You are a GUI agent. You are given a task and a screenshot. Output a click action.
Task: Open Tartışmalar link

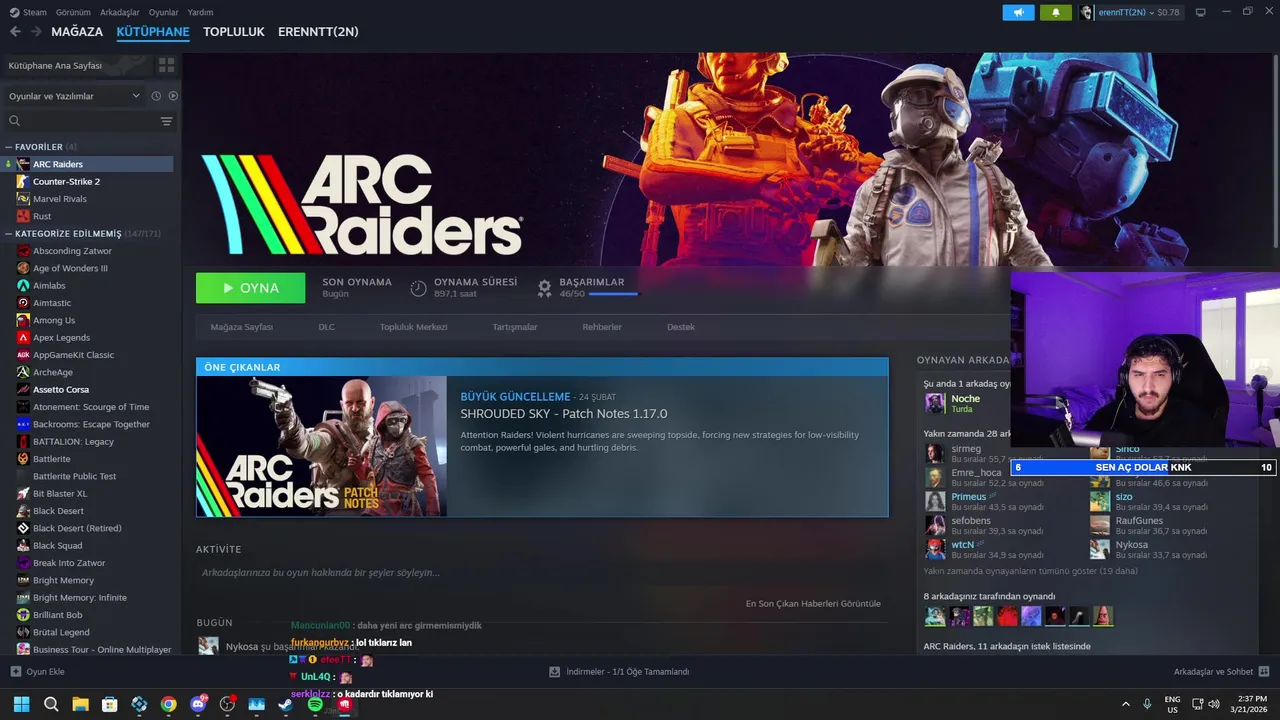tap(515, 327)
